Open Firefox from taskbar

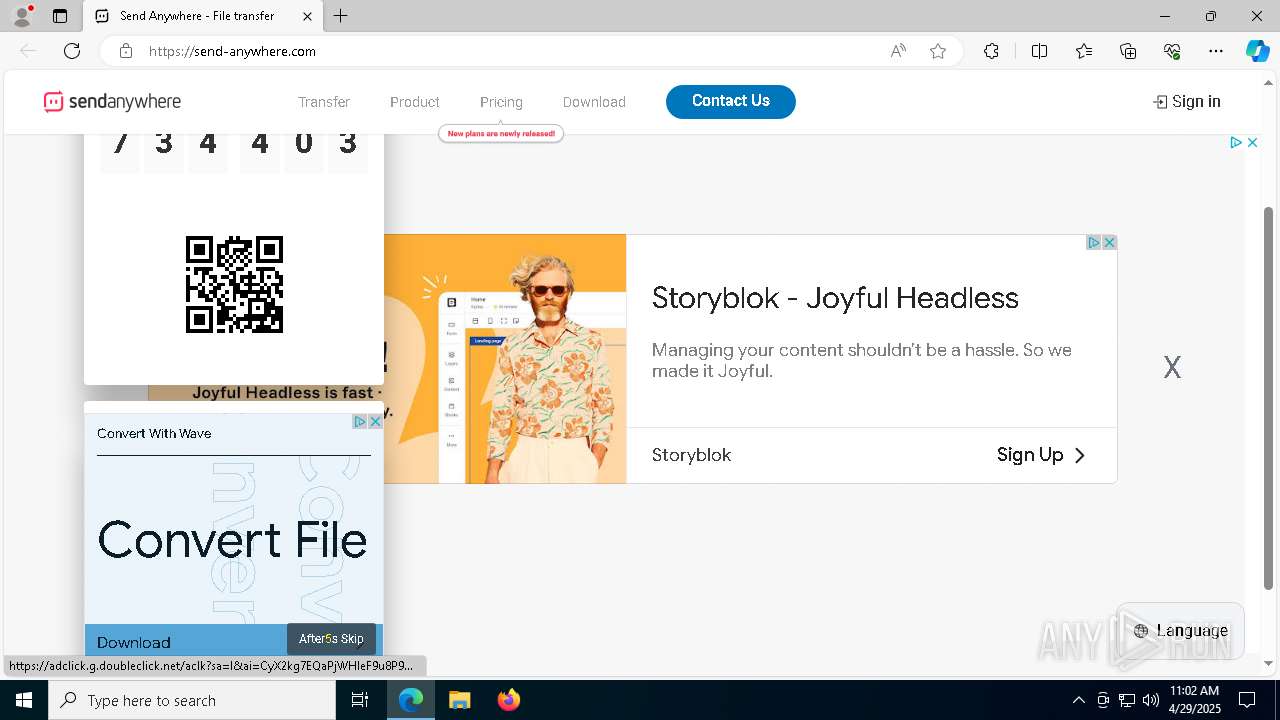point(508,700)
